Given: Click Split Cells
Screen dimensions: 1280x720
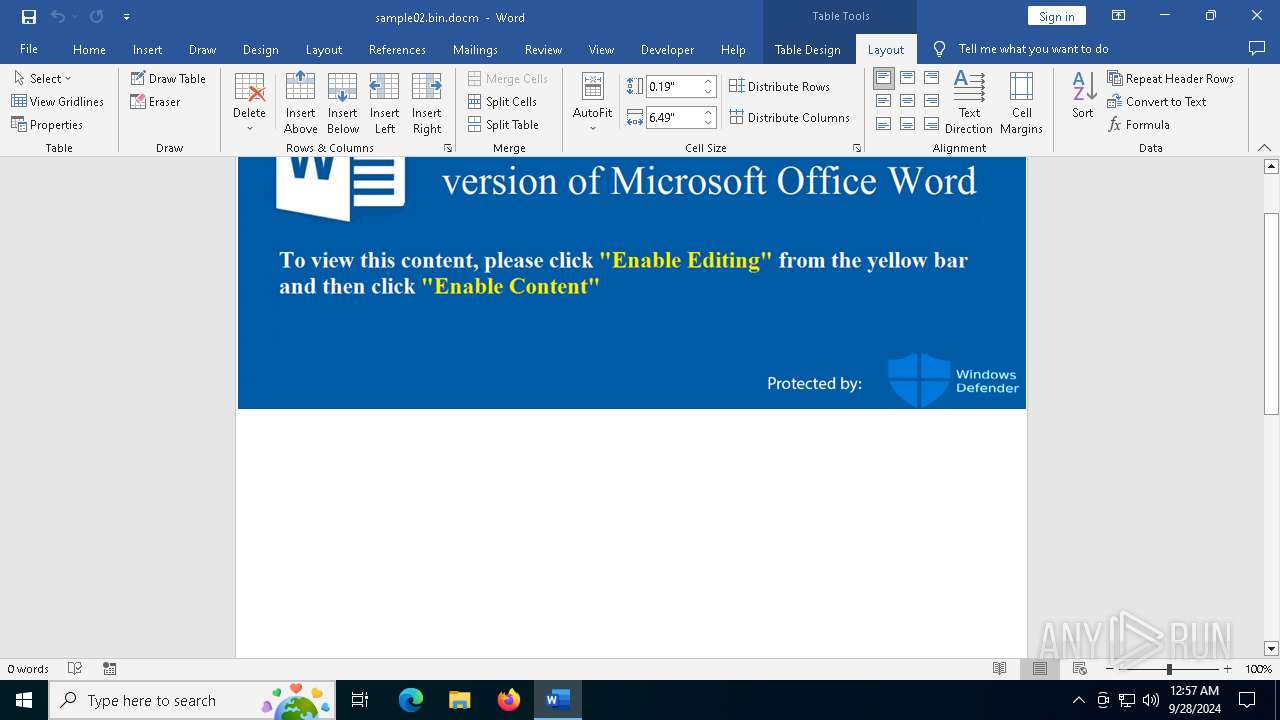Looking at the screenshot, I should click(502, 101).
